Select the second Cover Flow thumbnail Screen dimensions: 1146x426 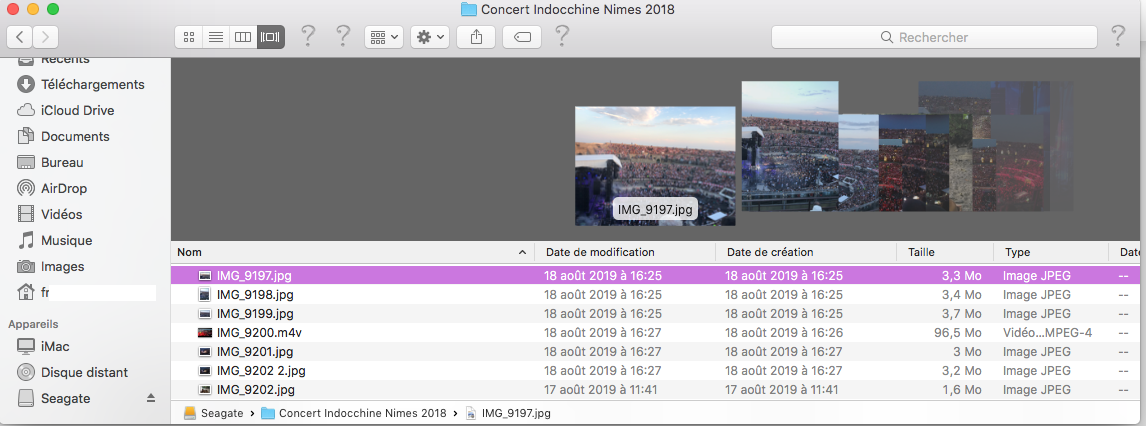tap(789, 146)
